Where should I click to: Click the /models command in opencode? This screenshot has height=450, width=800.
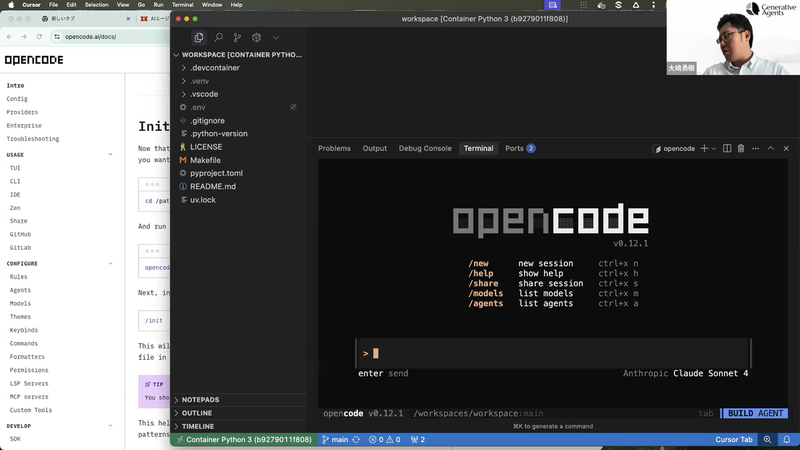486,293
